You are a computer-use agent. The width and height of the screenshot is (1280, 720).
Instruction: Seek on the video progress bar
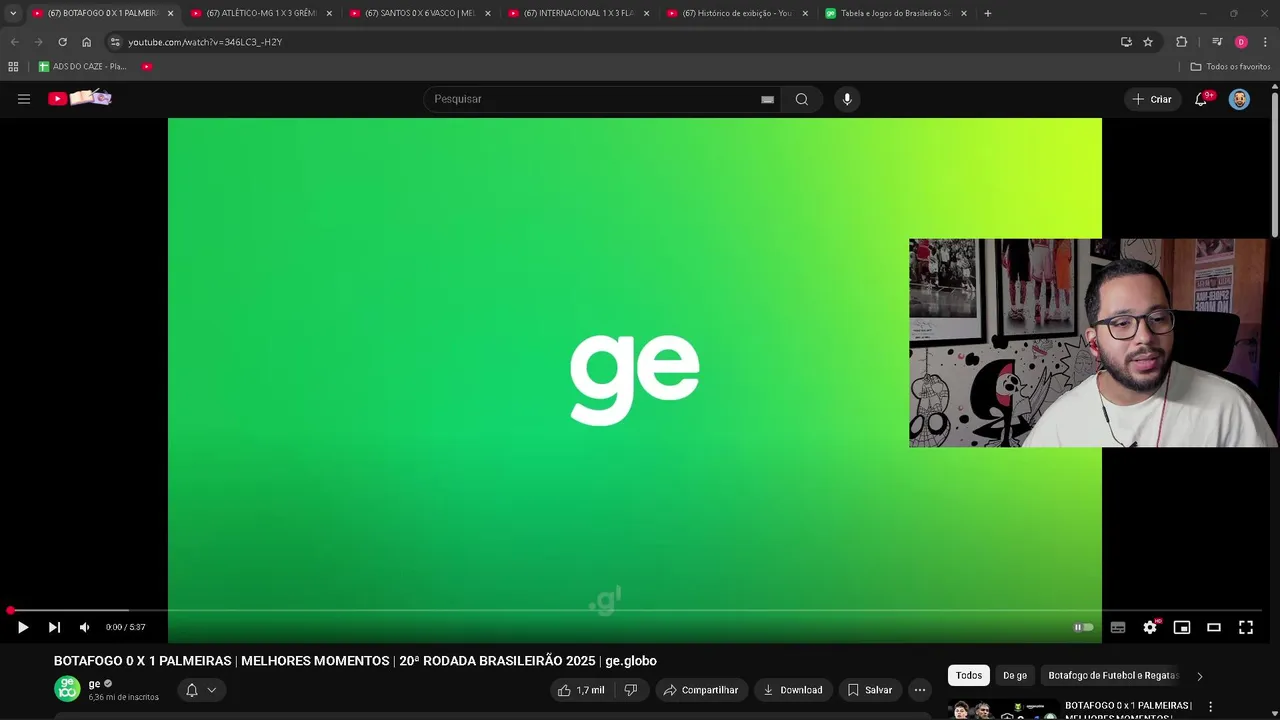635,610
